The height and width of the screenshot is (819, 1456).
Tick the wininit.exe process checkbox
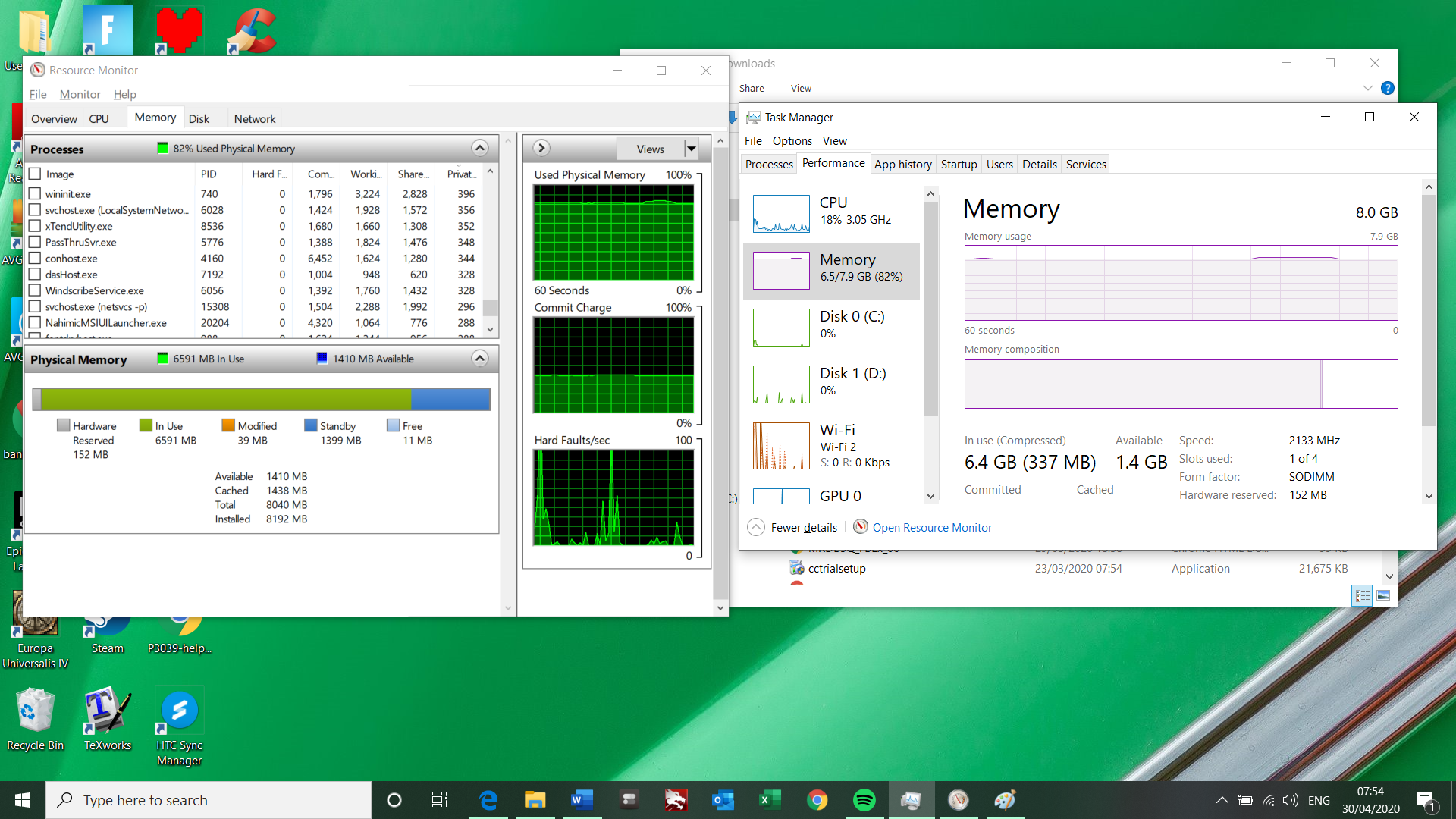(x=35, y=194)
